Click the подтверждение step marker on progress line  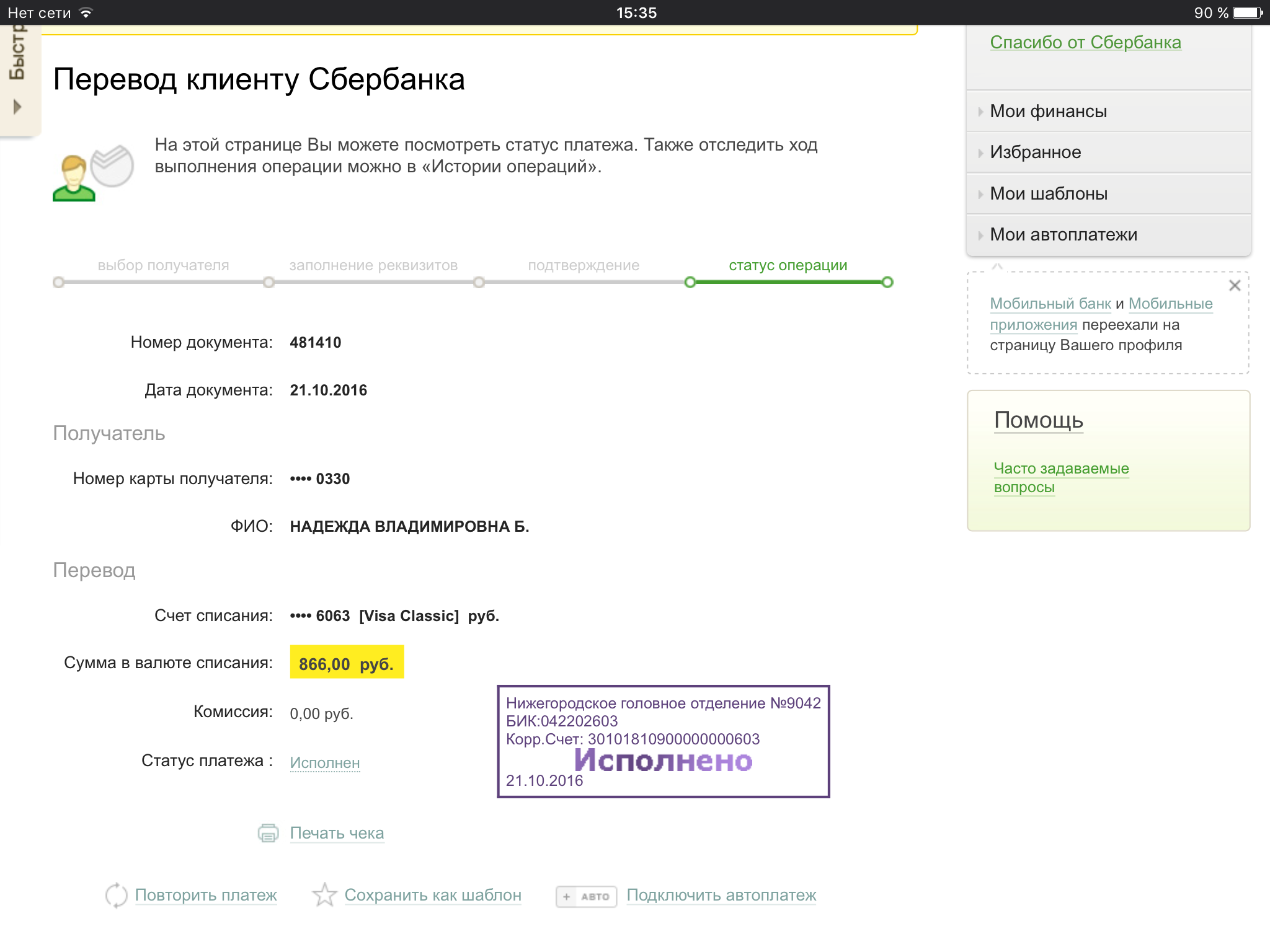coord(479,283)
